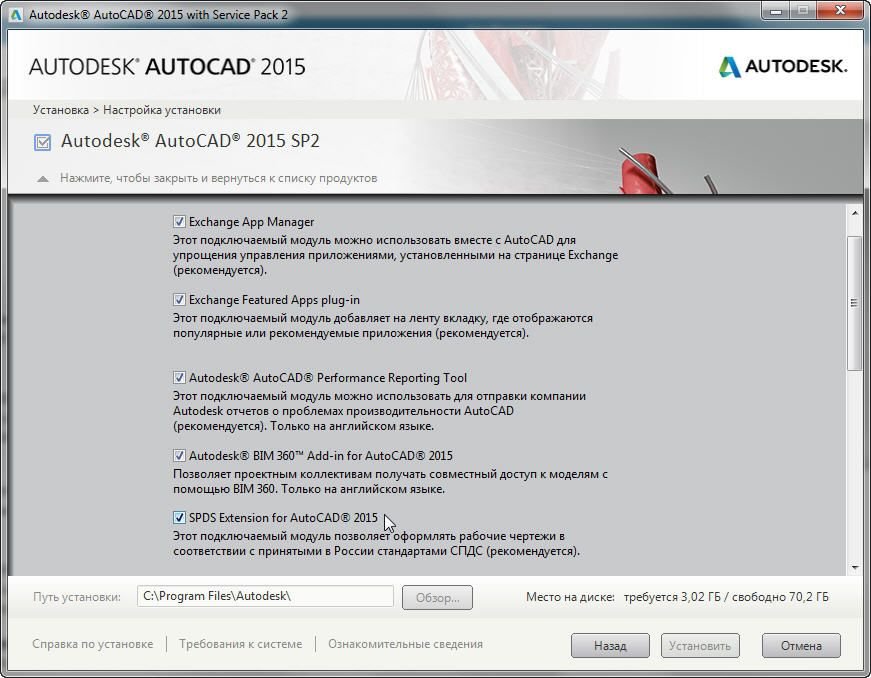This screenshot has height=678, width=871.
Task: Open the Справка по установке link
Action: pyautogui.click(x=93, y=644)
